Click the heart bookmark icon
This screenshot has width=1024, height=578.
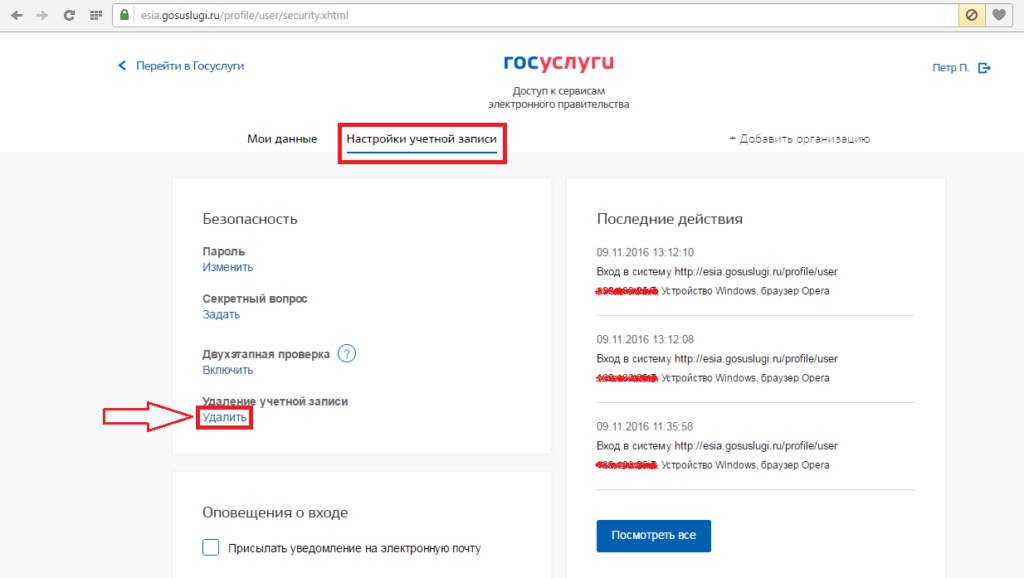(x=999, y=15)
